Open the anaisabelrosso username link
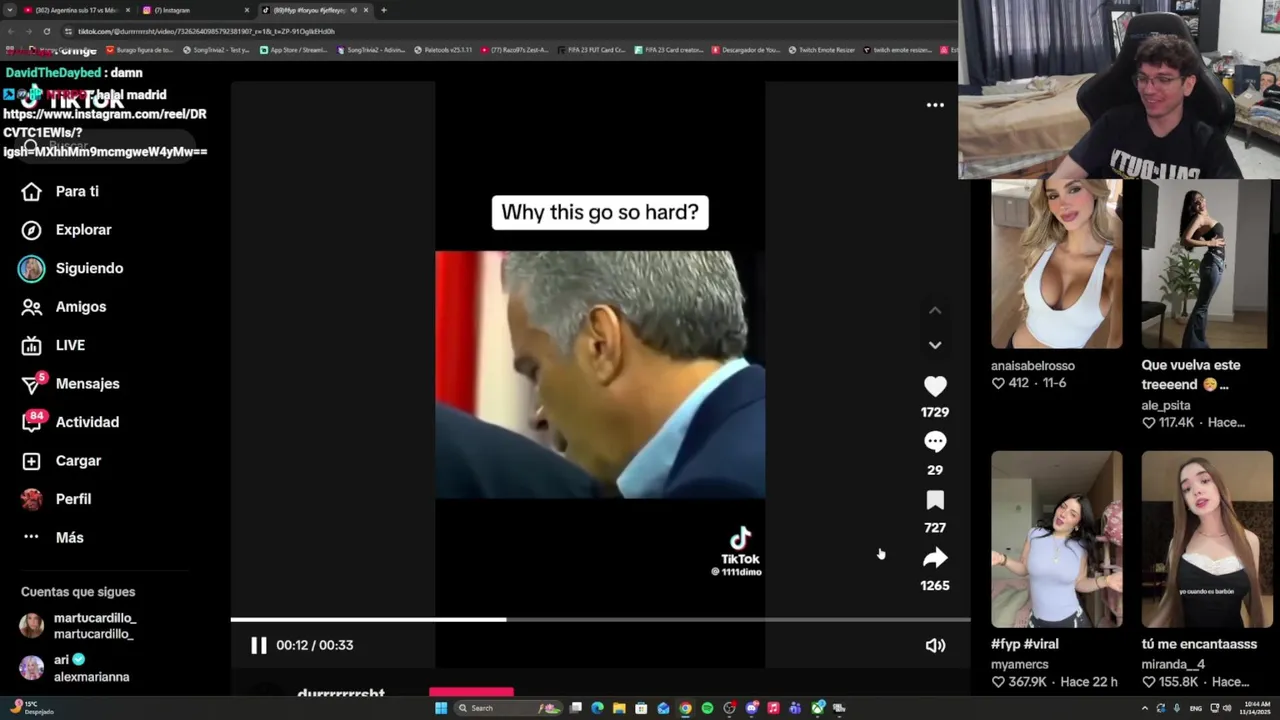The width and height of the screenshot is (1280, 720). [x=1033, y=366]
